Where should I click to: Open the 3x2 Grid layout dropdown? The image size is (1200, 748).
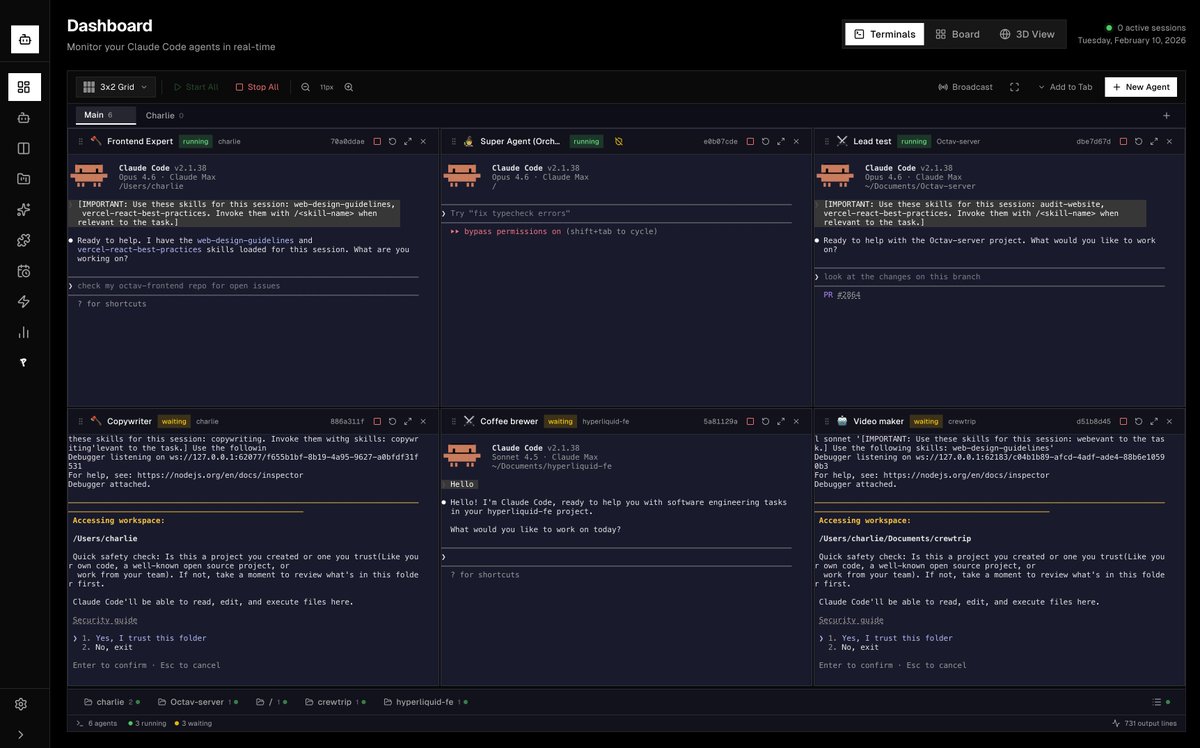click(x=117, y=87)
